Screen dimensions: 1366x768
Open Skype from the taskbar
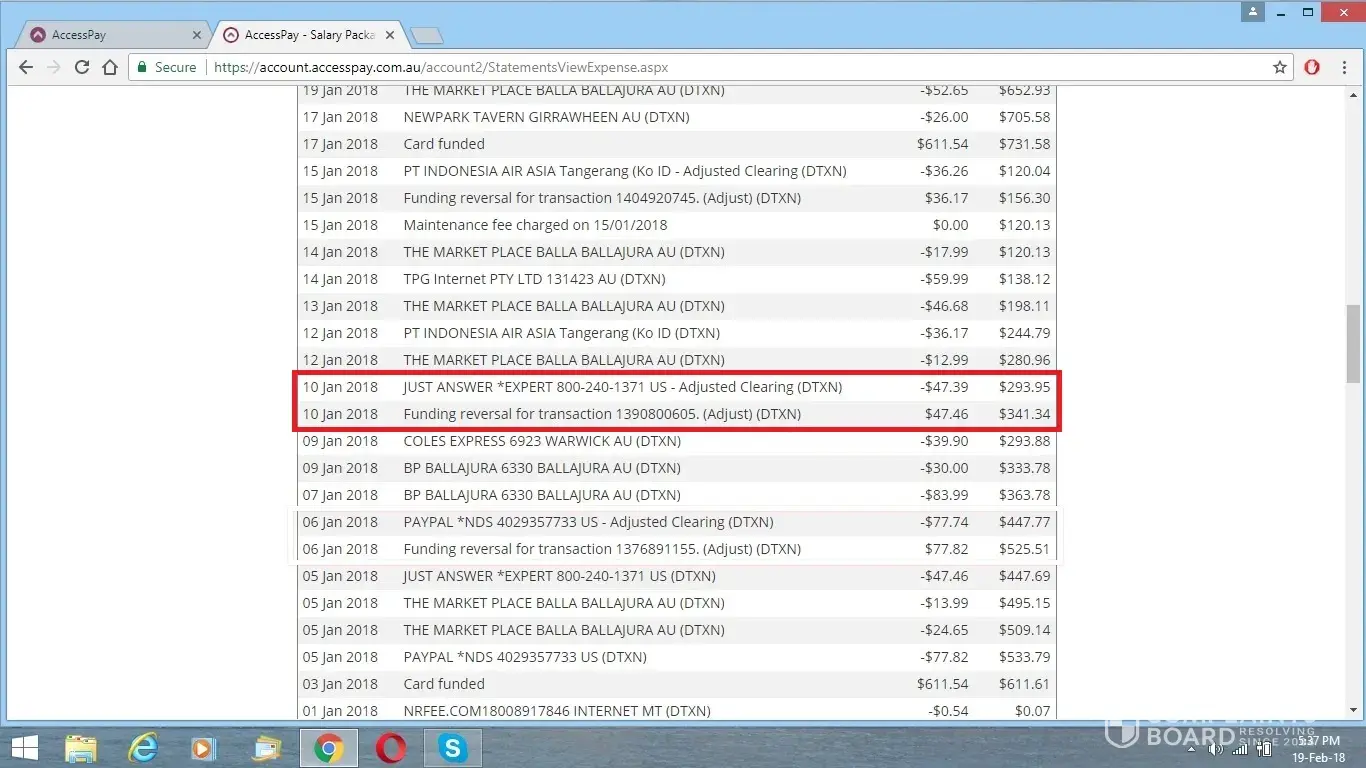[x=453, y=747]
